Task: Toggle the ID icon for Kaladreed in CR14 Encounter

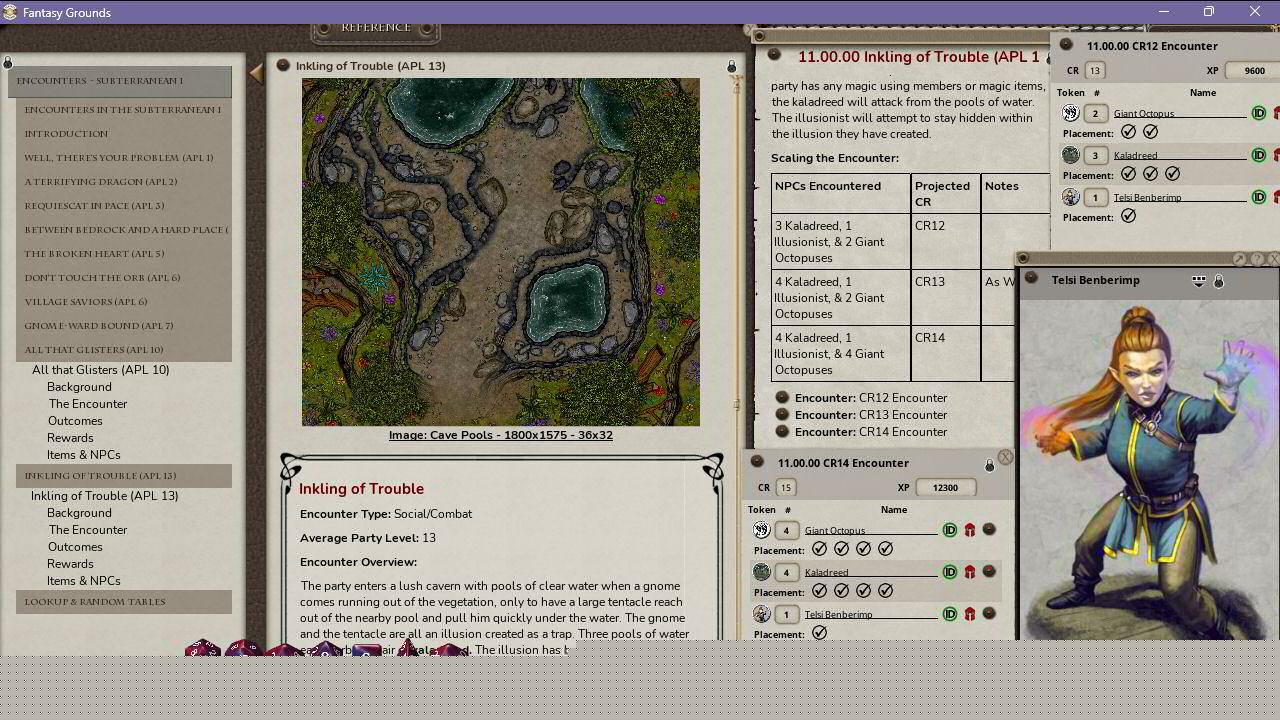Action: [950, 572]
